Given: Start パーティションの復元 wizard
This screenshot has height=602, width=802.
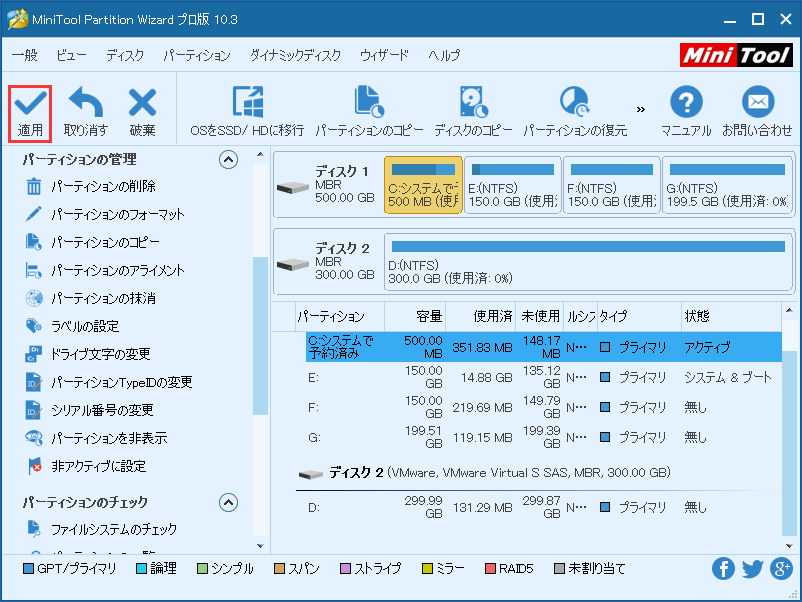Looking at the screenshot, I should 575,113.
